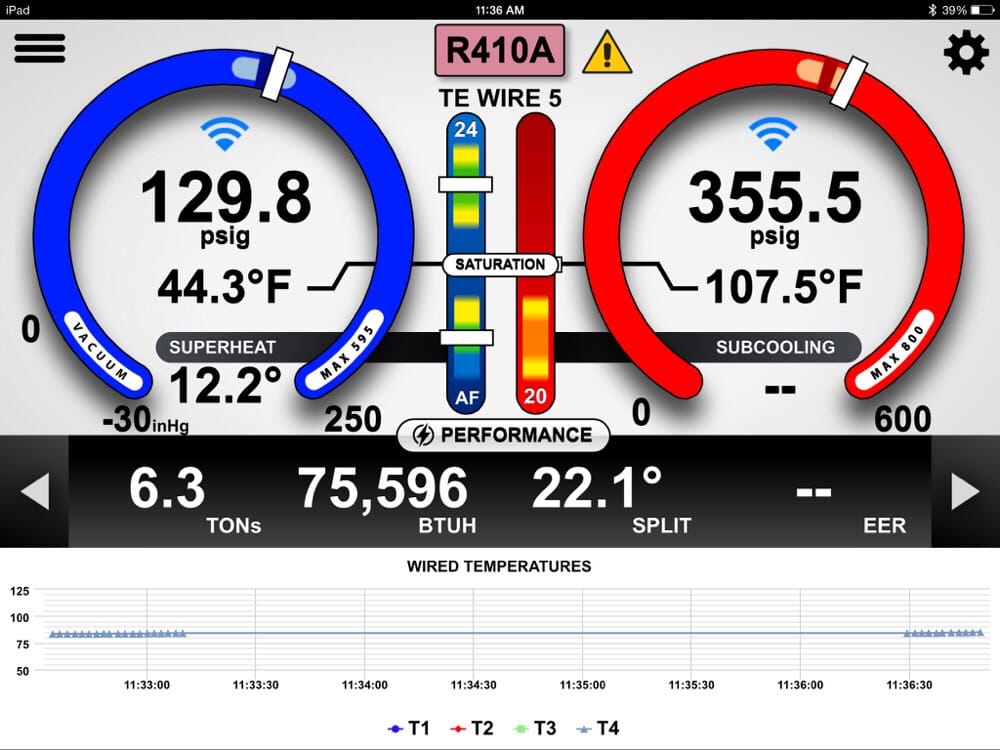
Task: Tap the 129.8 psig low-side pressure reading
Action: (225, 198)
